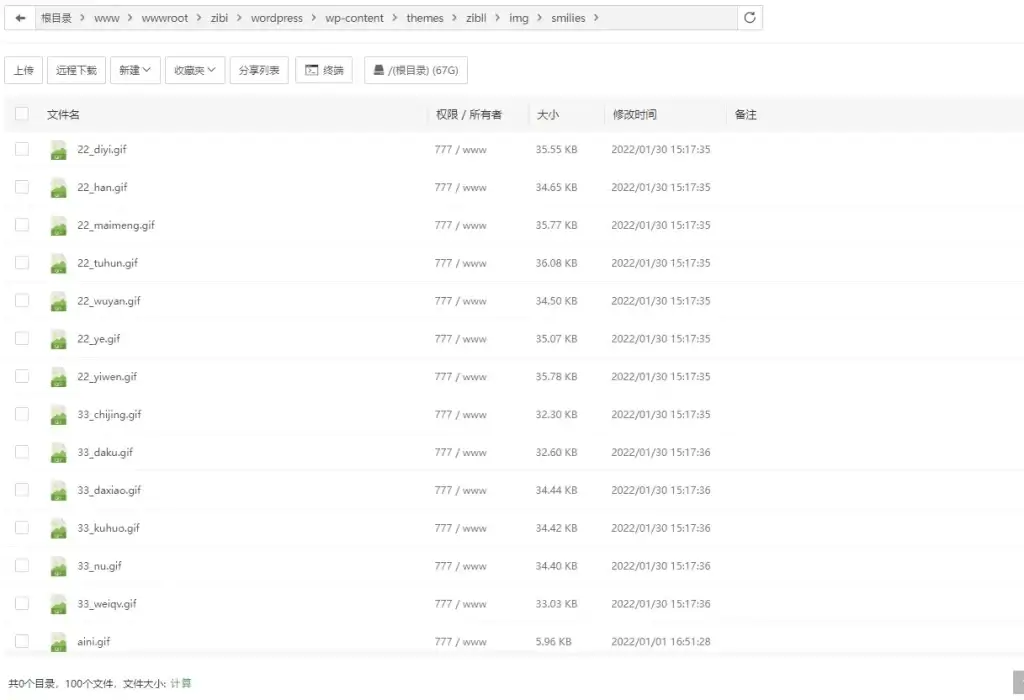Click the 22_diyi.gif file icon
Screen dimensions: 1024x700
(x=58, y=150)
